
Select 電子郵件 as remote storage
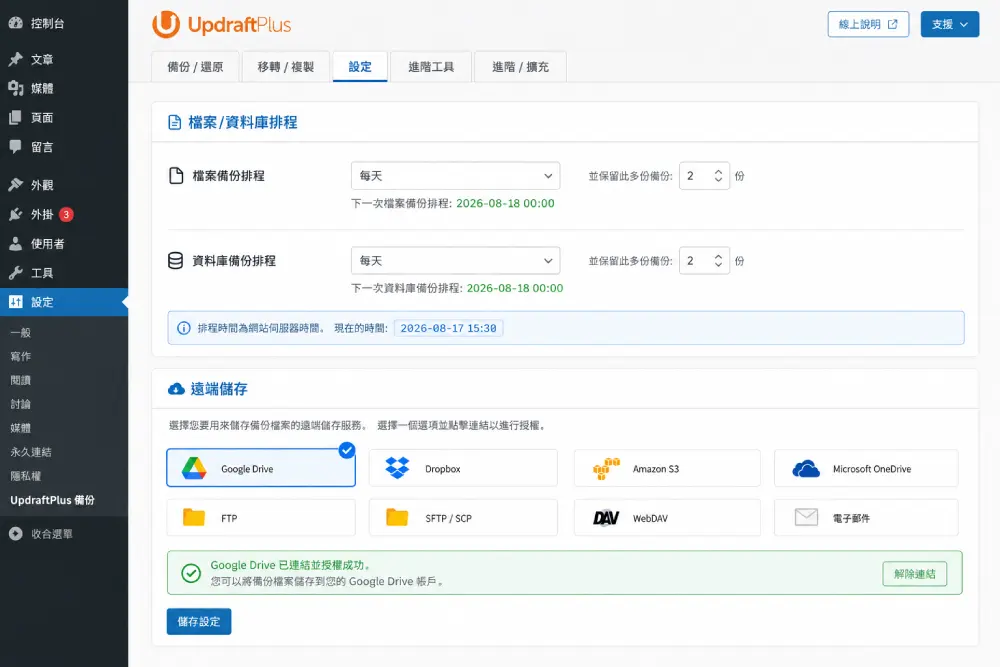click(x=866, y=517)
